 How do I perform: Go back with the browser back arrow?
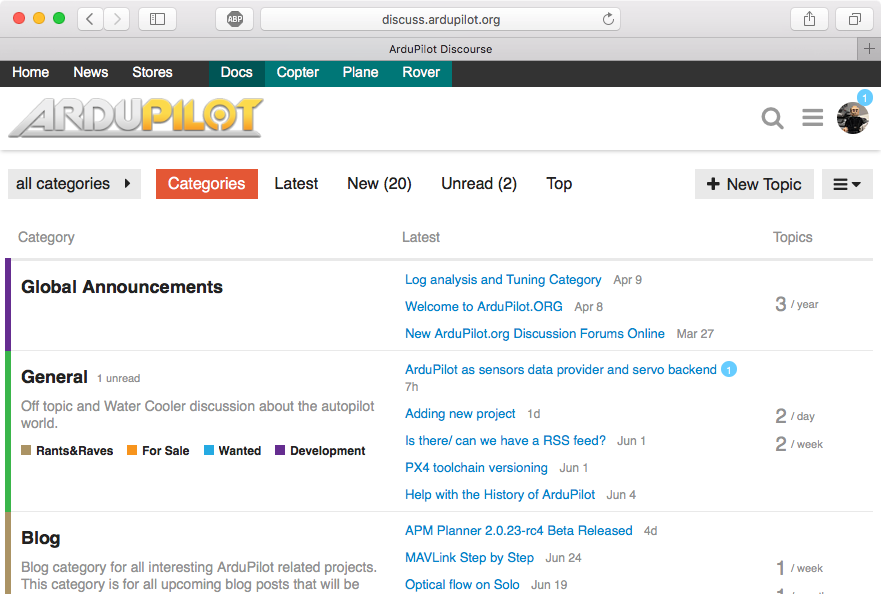90,19
